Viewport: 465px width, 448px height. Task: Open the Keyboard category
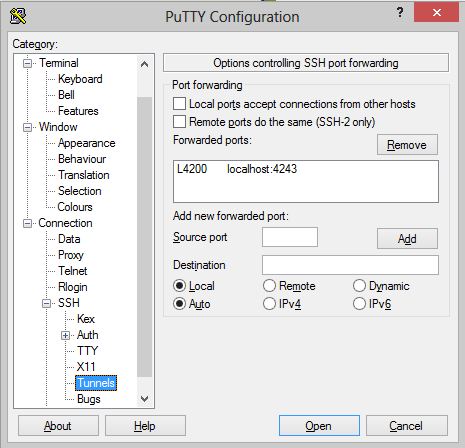80,79
